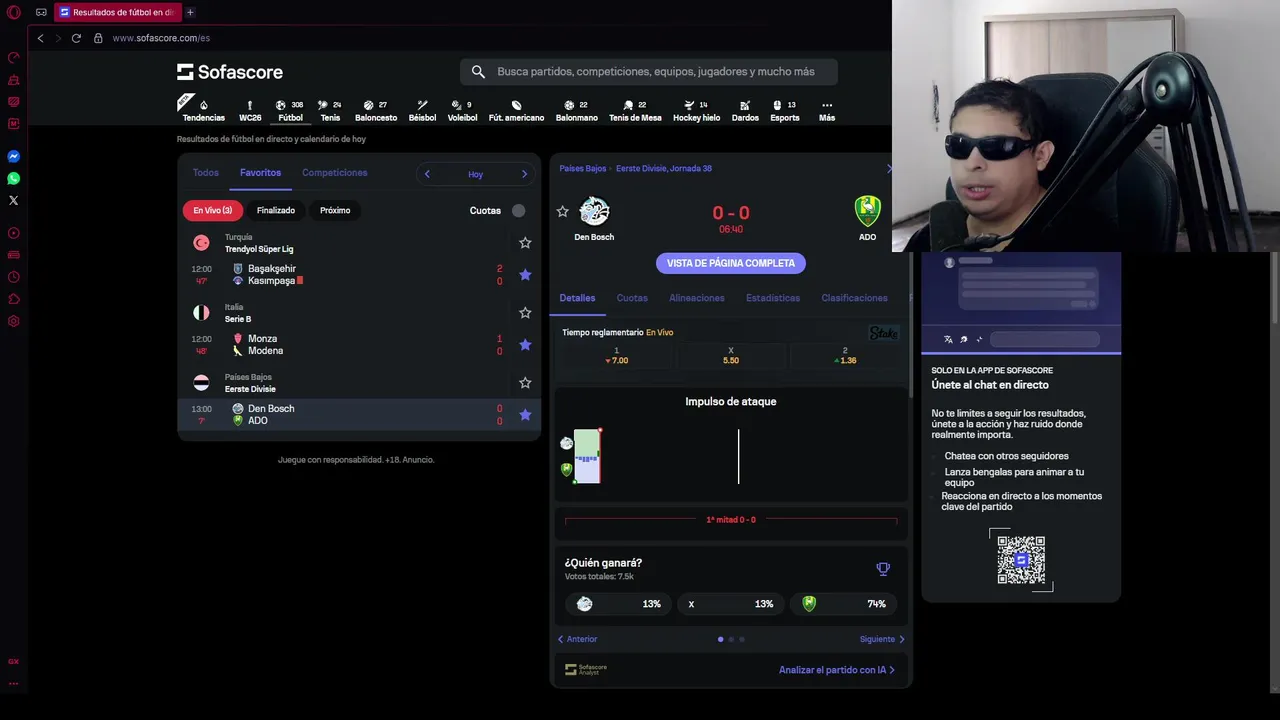Image resolution: width=1280 pixels, height=720 pixels.
Task: Switch to the Favoritos tab
Action: coord(260,173)
